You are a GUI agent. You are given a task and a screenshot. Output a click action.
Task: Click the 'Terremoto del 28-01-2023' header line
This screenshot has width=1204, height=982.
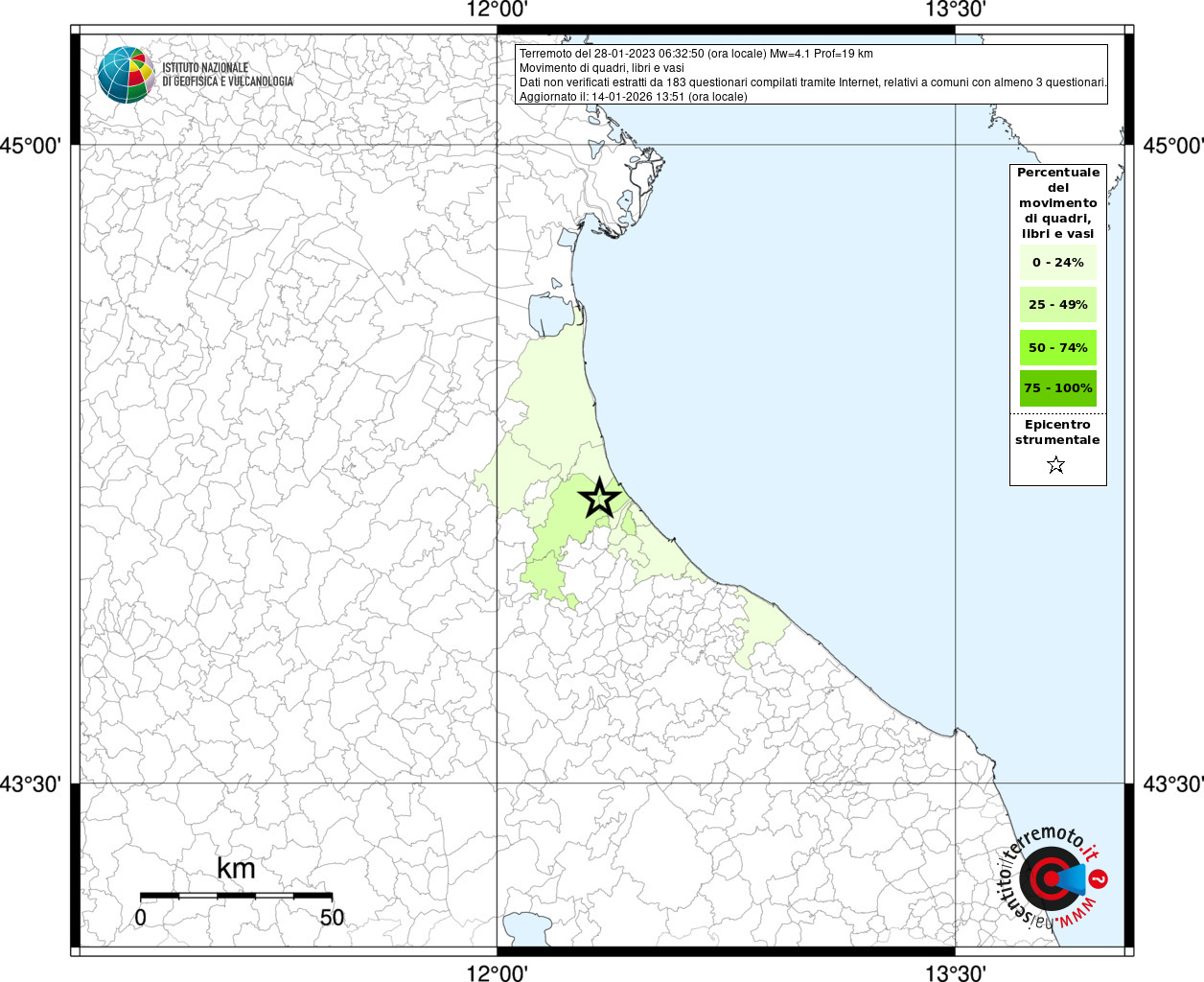tap(696, 54)
